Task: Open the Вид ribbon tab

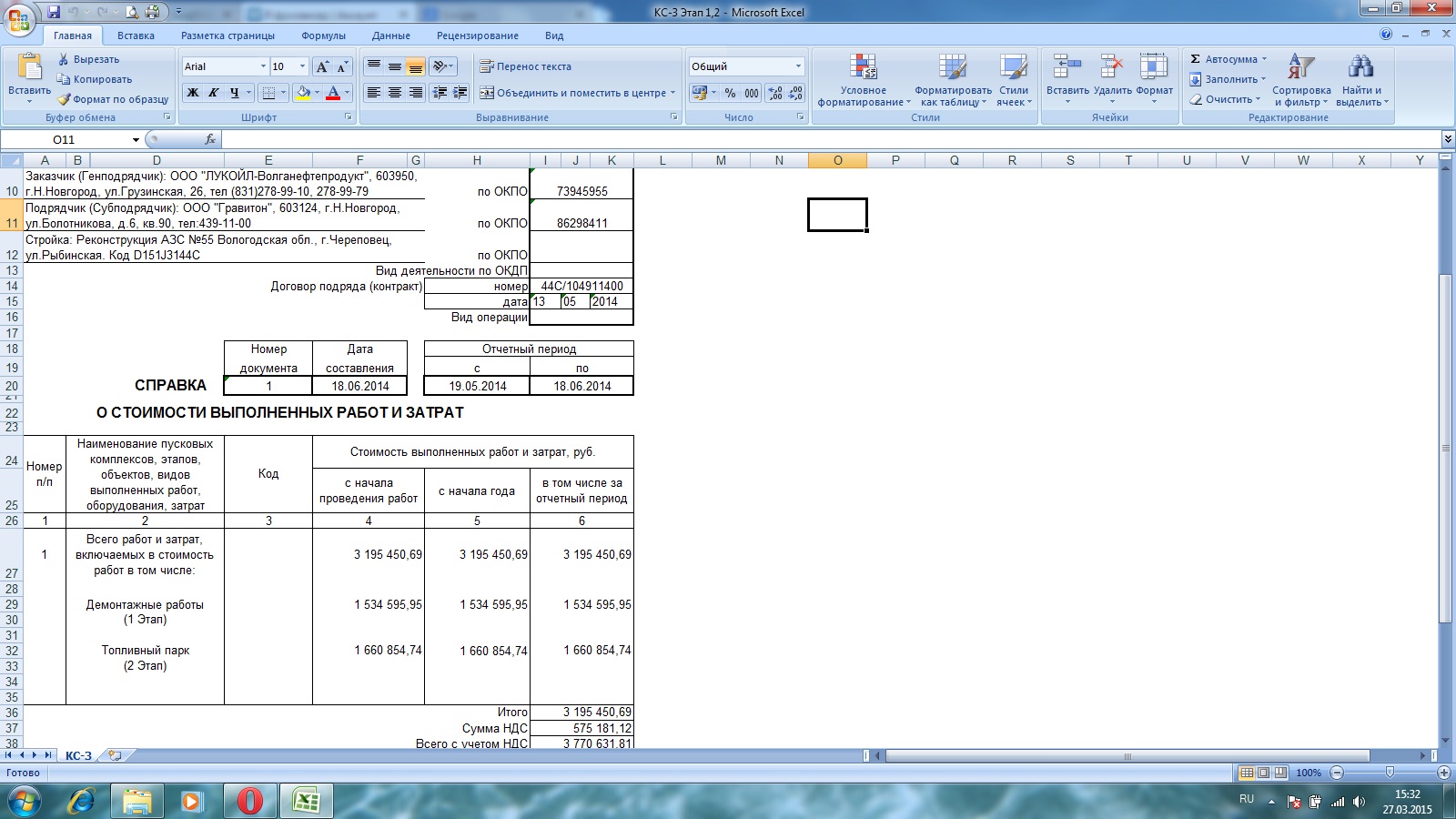Action: (x=554, y=35)
